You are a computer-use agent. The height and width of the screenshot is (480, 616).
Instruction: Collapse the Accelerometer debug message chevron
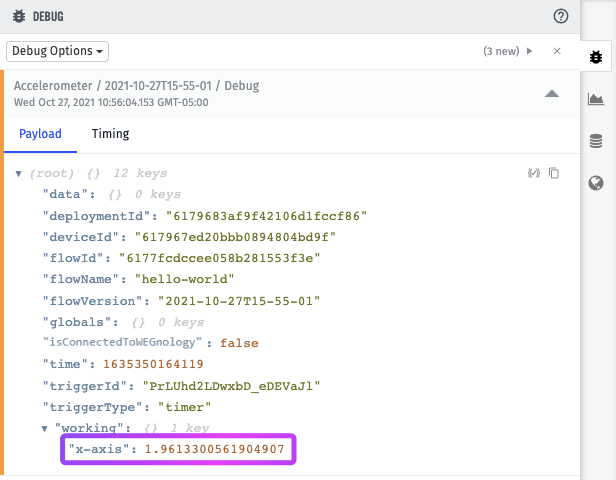pos(552,93)
